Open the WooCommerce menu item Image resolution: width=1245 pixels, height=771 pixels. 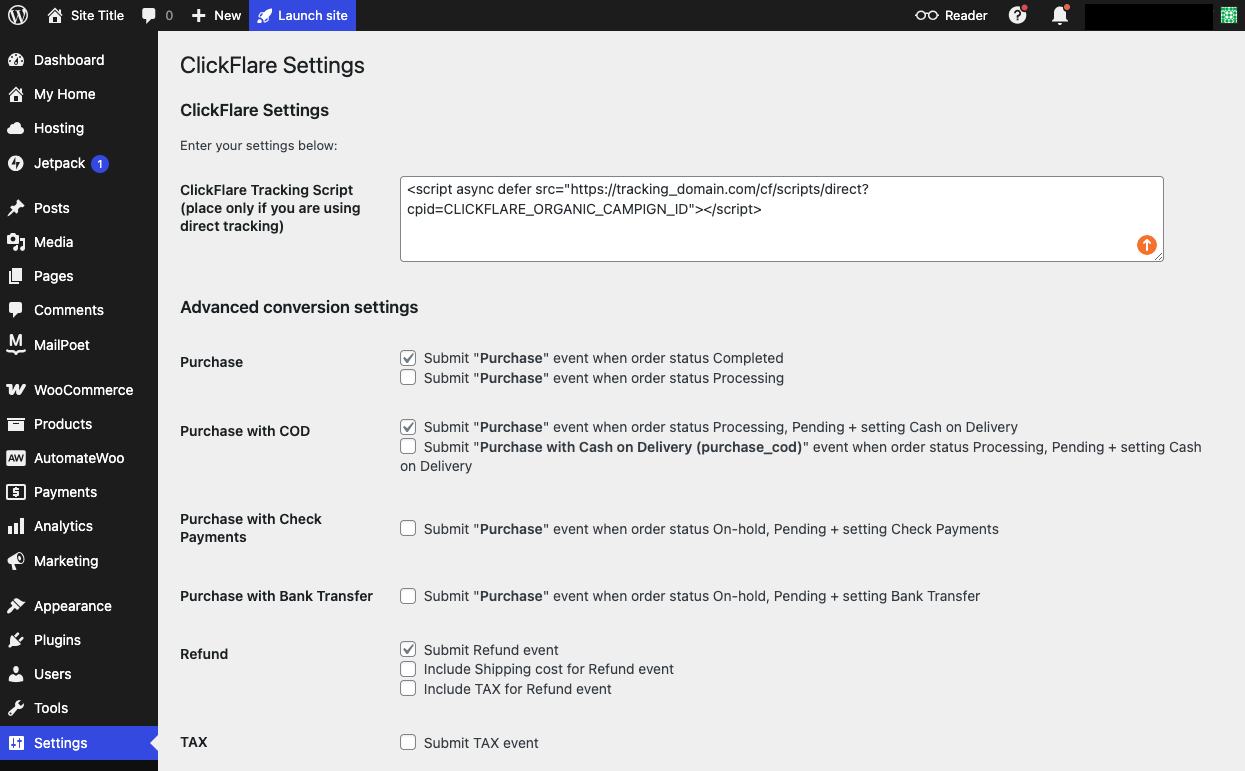[x=83, y=390]
